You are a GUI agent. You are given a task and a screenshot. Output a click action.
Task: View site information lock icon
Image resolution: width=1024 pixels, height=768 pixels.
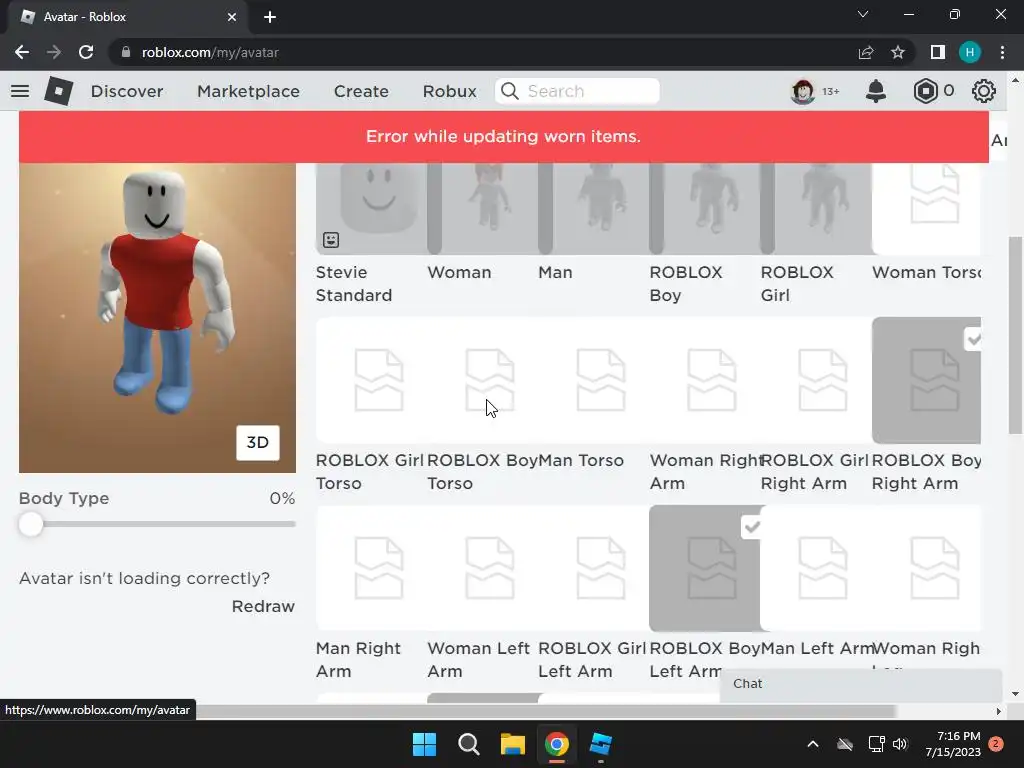click(125, 52)
